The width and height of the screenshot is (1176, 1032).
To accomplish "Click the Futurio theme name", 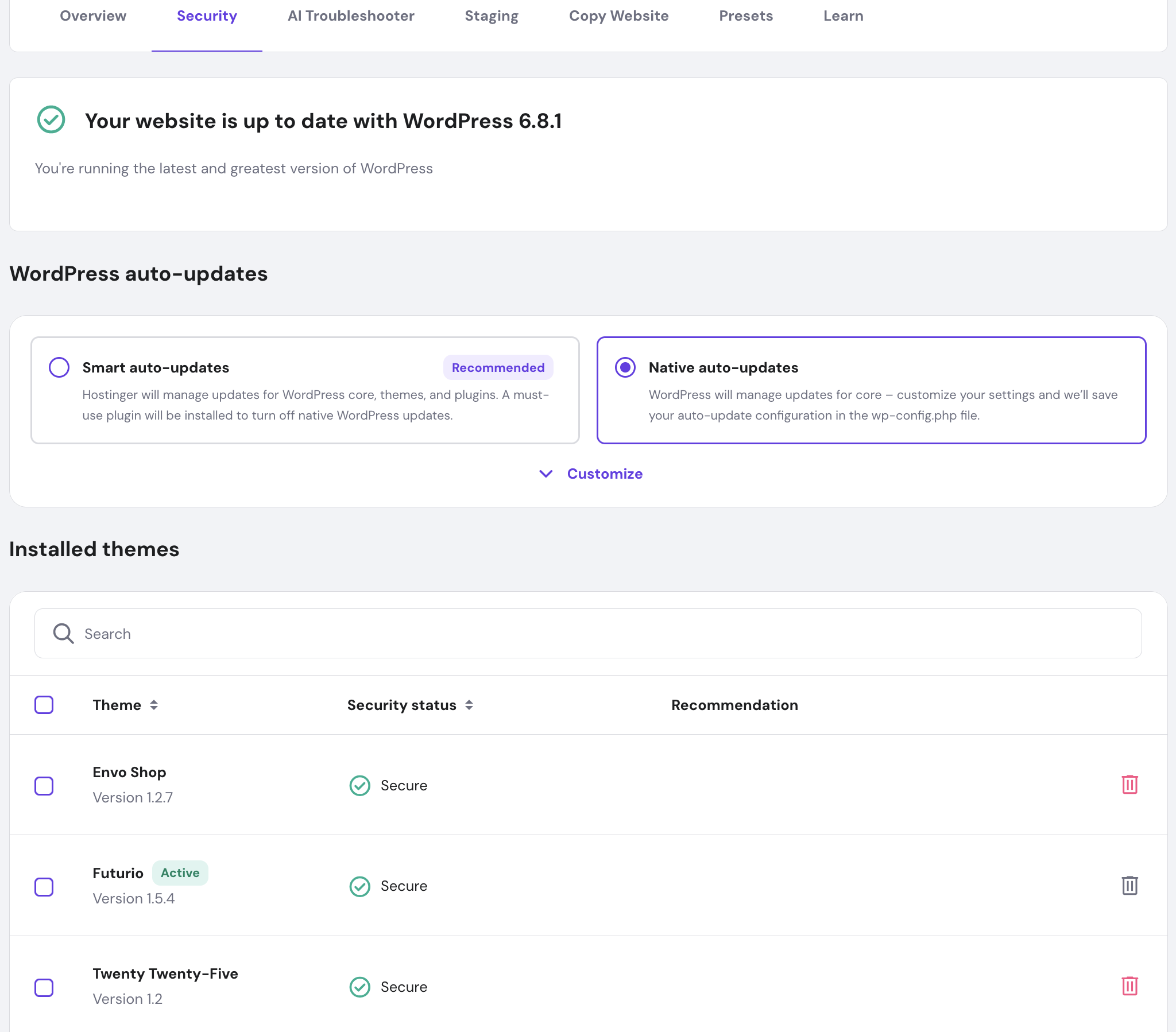I will pos(118,873).
